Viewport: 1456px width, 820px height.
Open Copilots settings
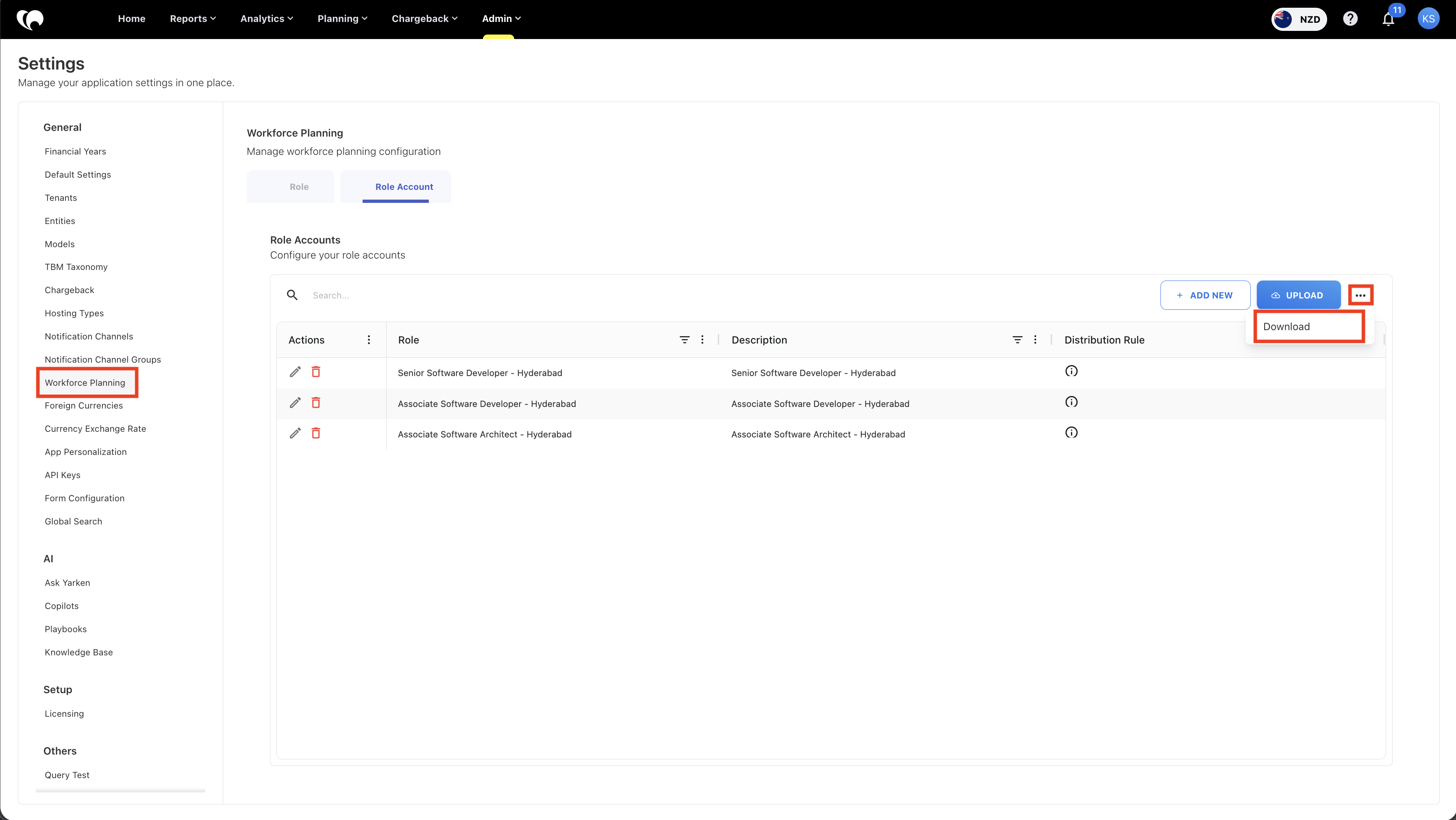tap(62, 606)
